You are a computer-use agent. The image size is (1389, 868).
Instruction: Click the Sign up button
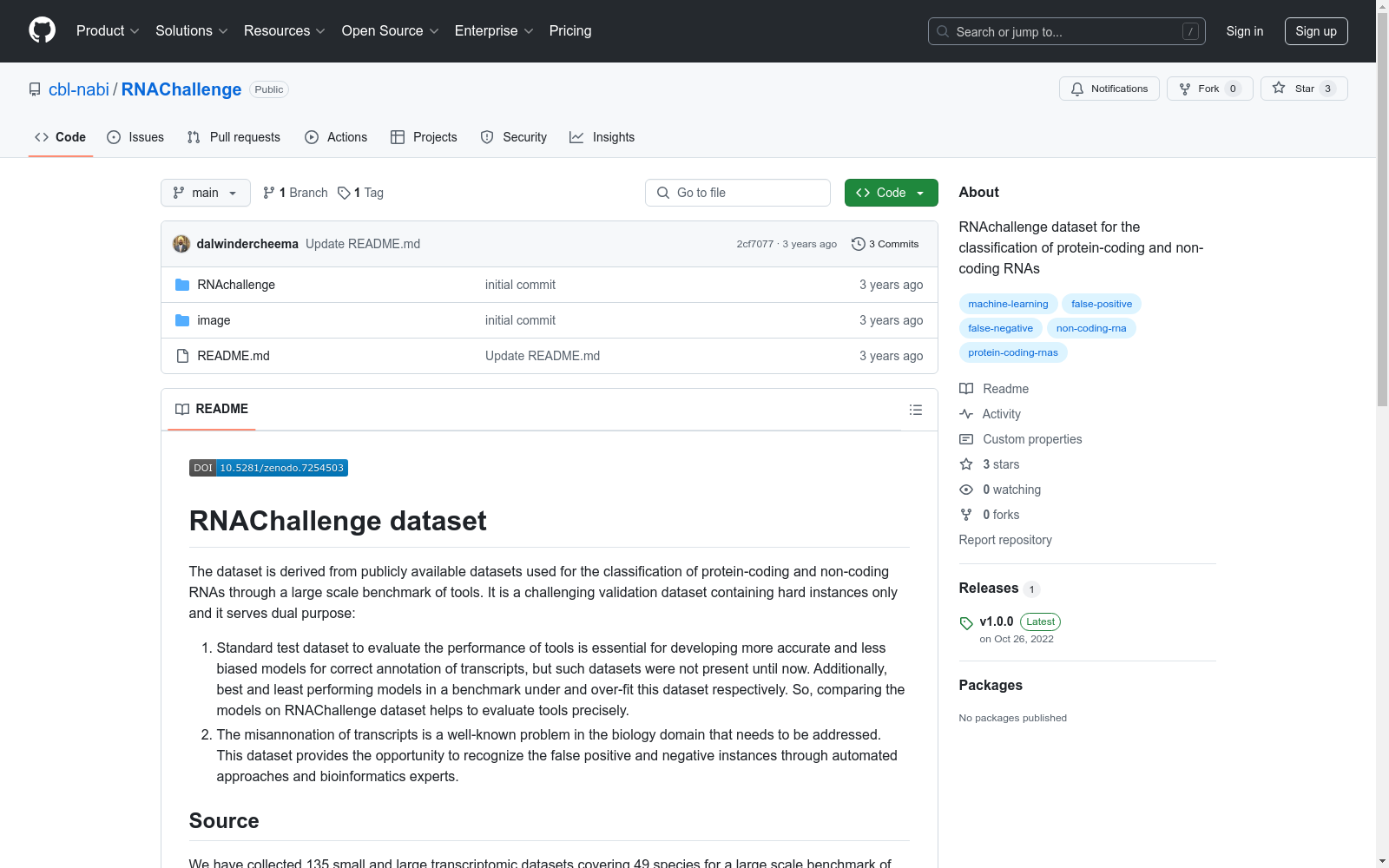click(x=1316, y=31)
